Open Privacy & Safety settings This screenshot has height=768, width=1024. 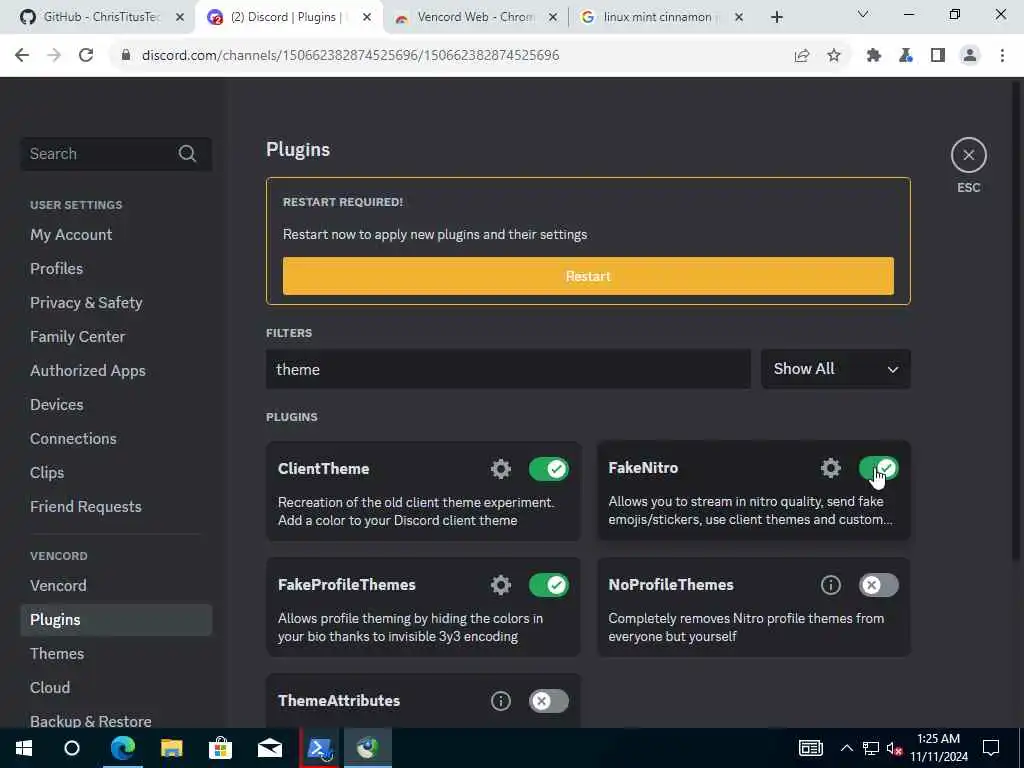(x=86, y=302)
